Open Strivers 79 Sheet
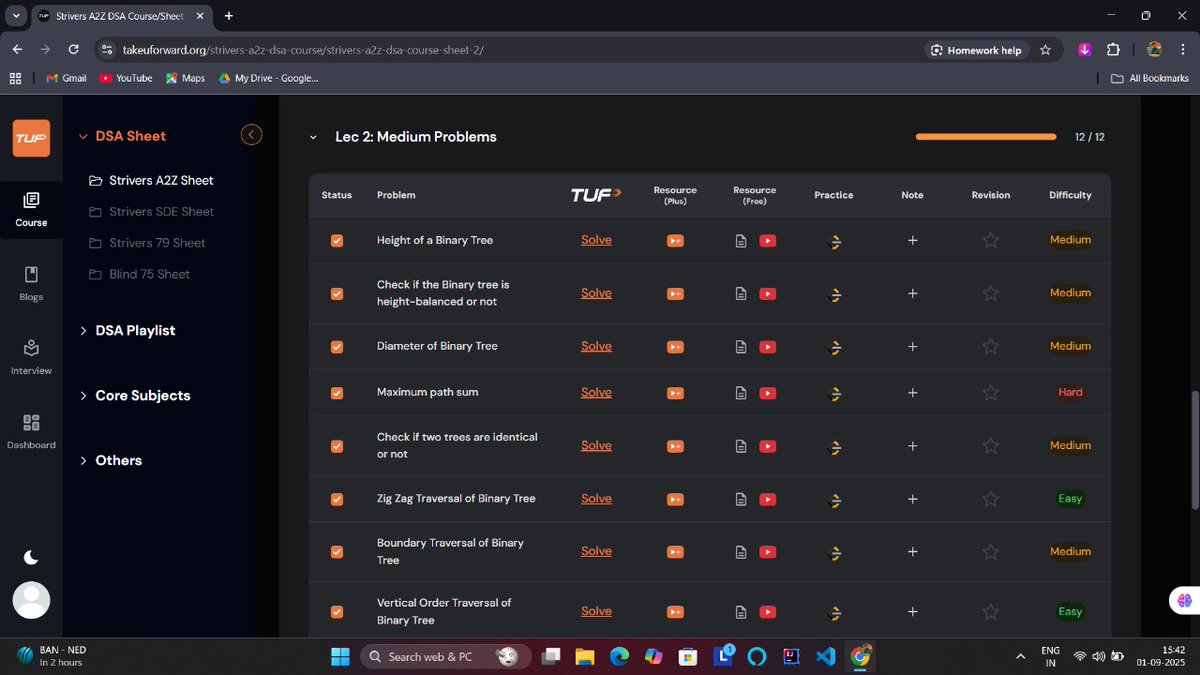 (147, 243)
